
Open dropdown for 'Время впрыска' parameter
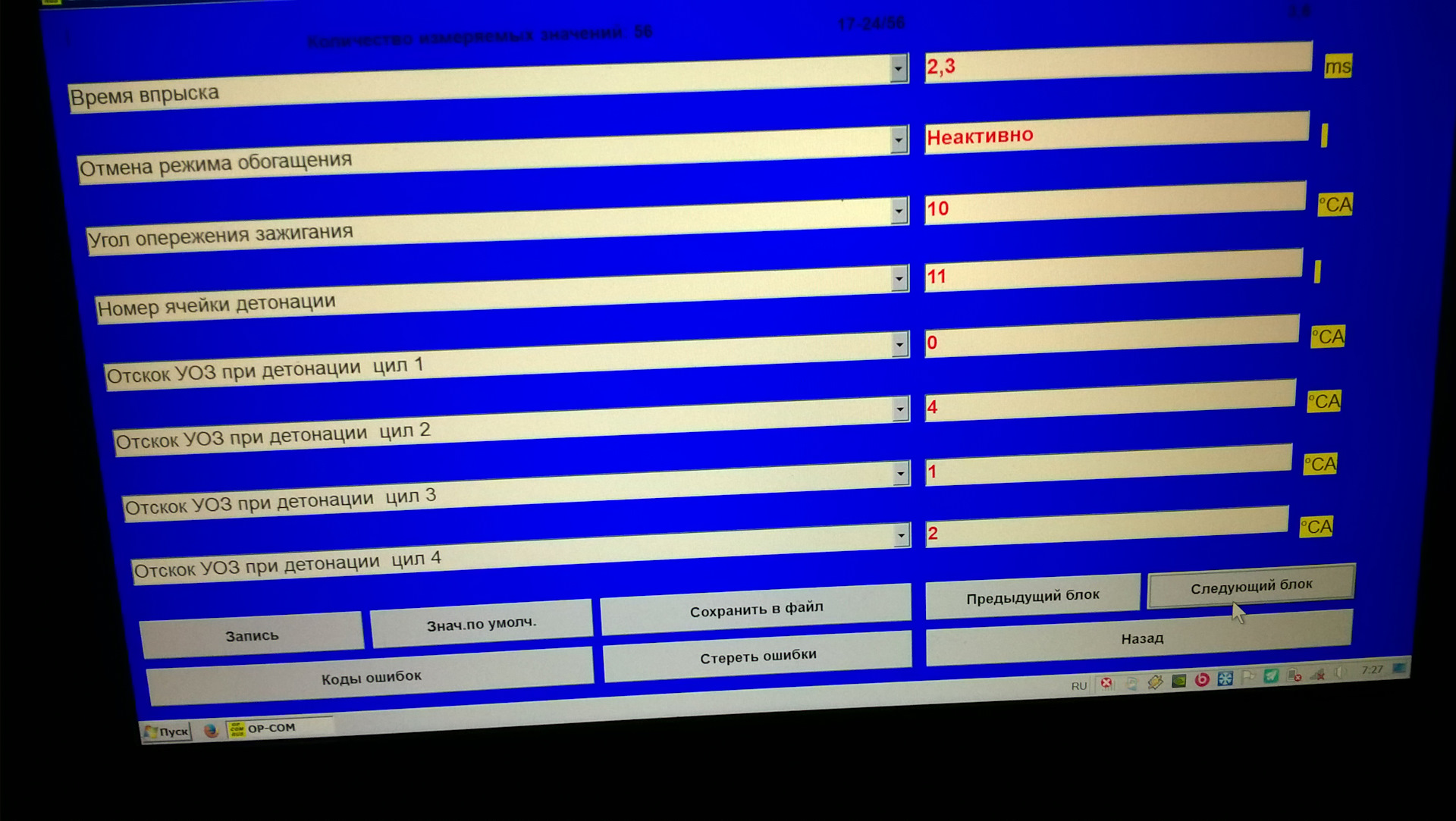898,68
